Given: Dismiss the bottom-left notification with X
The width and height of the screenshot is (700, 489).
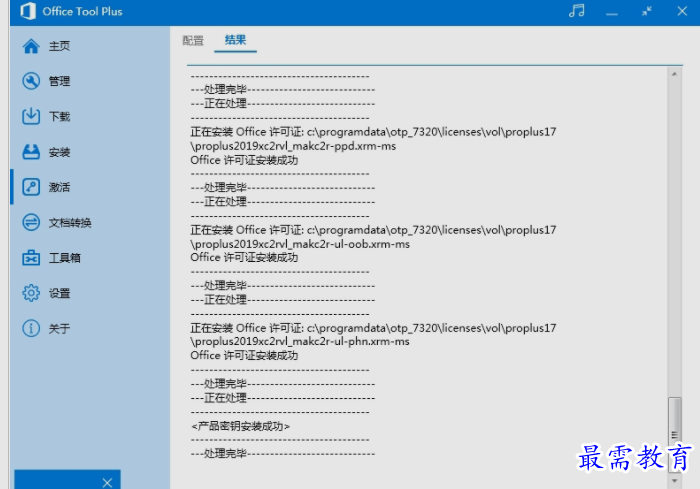Looking at the screenshot, I should click(x=107, y=482).
